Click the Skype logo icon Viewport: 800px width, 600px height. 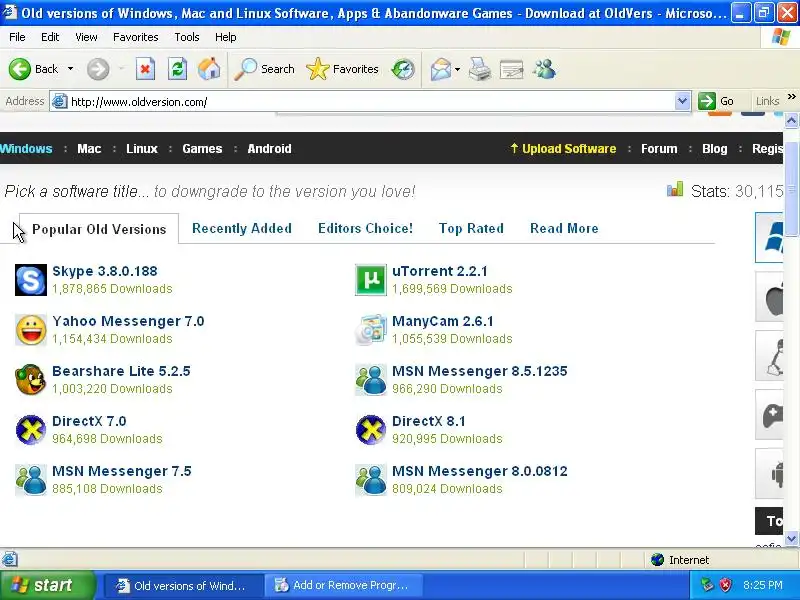pos(31,280)
